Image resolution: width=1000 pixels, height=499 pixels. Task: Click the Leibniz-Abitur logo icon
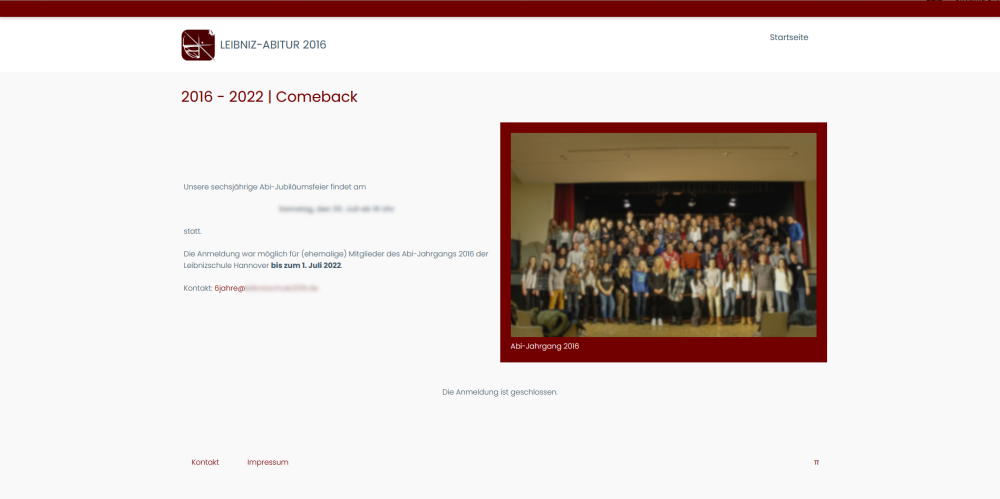197,45
